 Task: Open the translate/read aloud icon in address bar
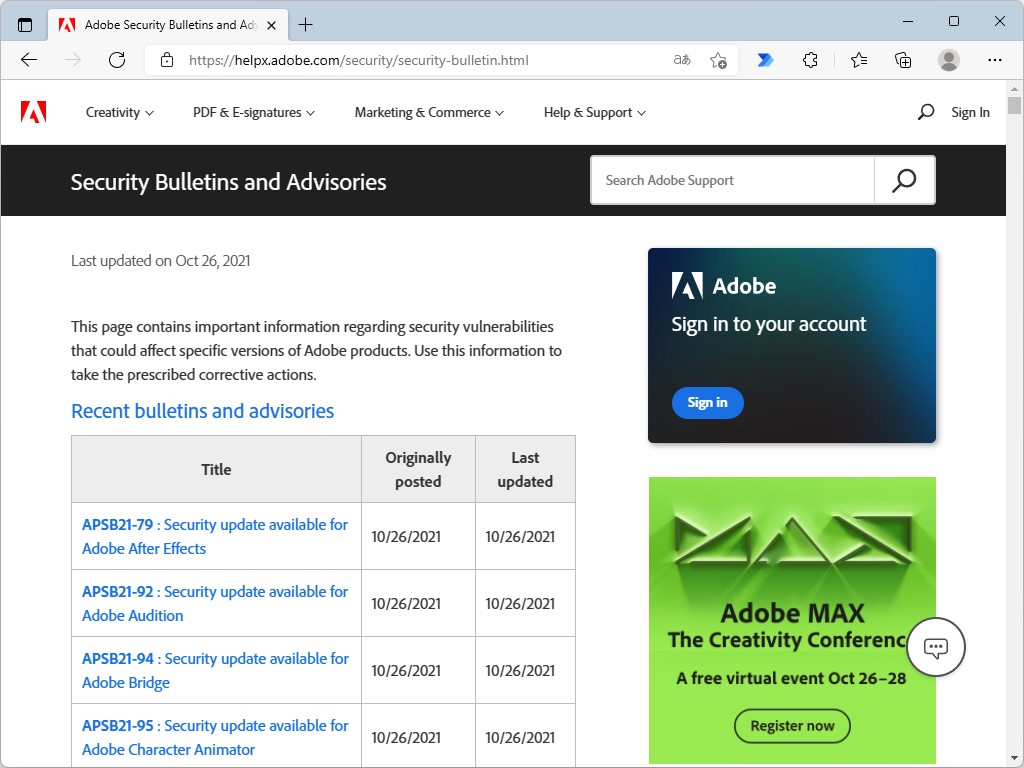(682, 60)
